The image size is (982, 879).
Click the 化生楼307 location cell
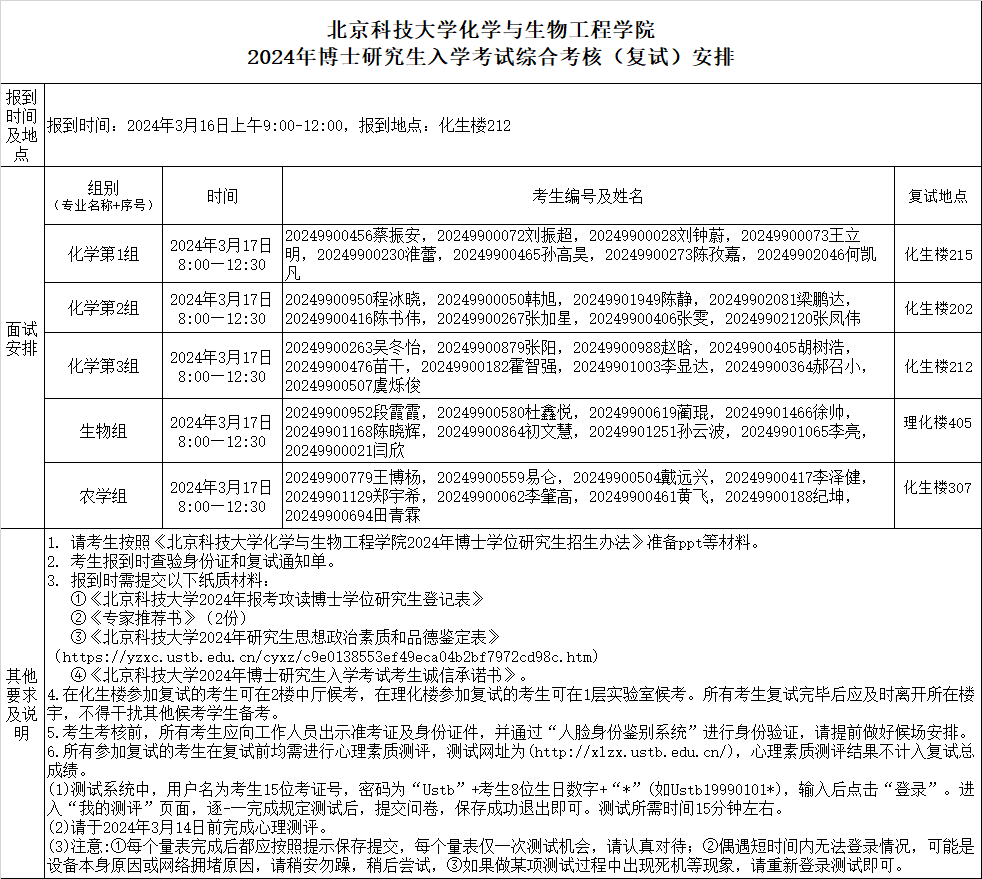937,488
